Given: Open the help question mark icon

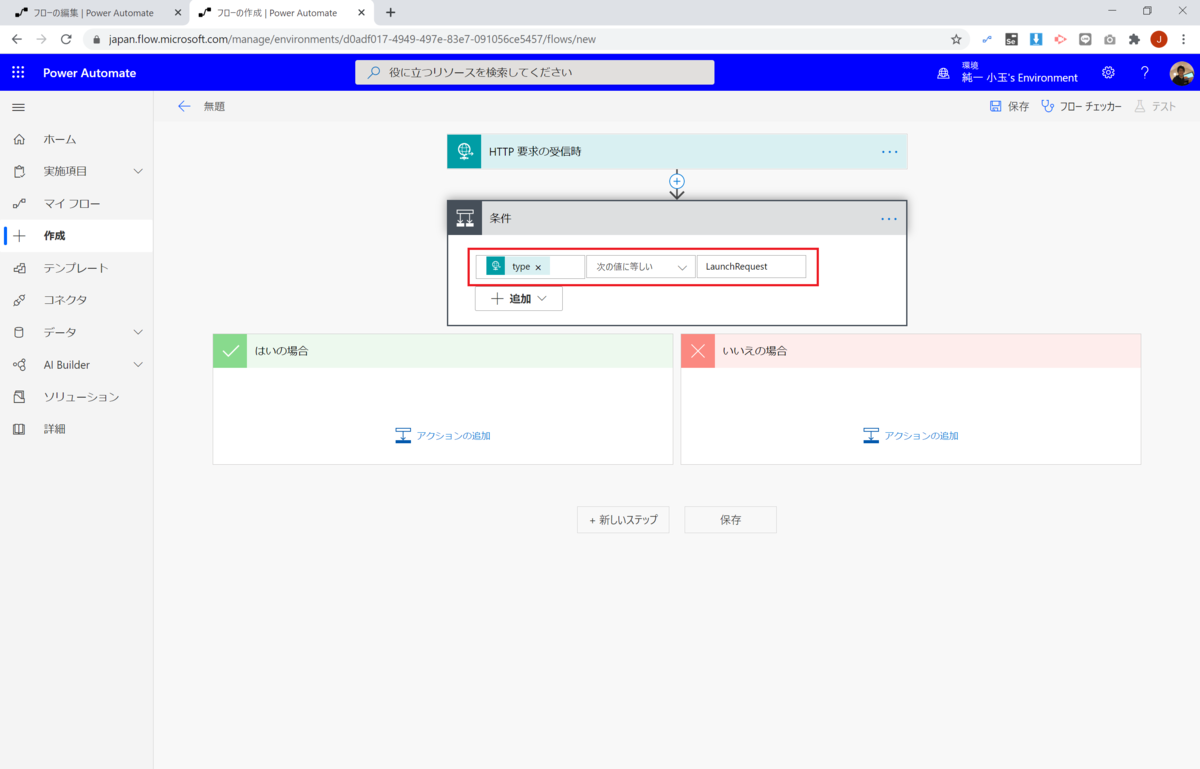Looking at the screenshot, I should coord(1145,73).
